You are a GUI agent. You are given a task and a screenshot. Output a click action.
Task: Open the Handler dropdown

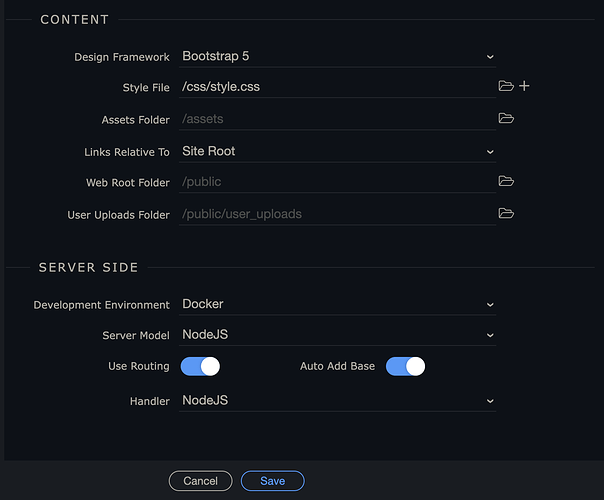click(x=337, y=401)
